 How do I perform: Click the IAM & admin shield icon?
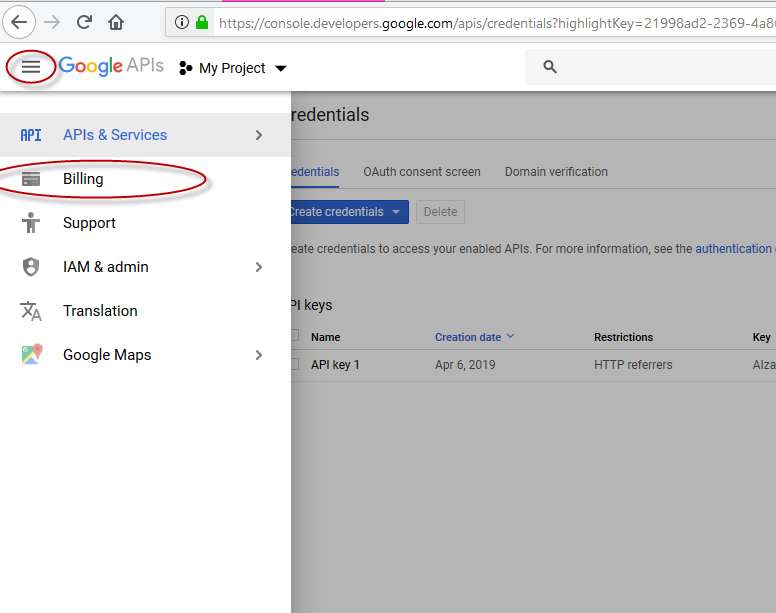tap(31, 267)
